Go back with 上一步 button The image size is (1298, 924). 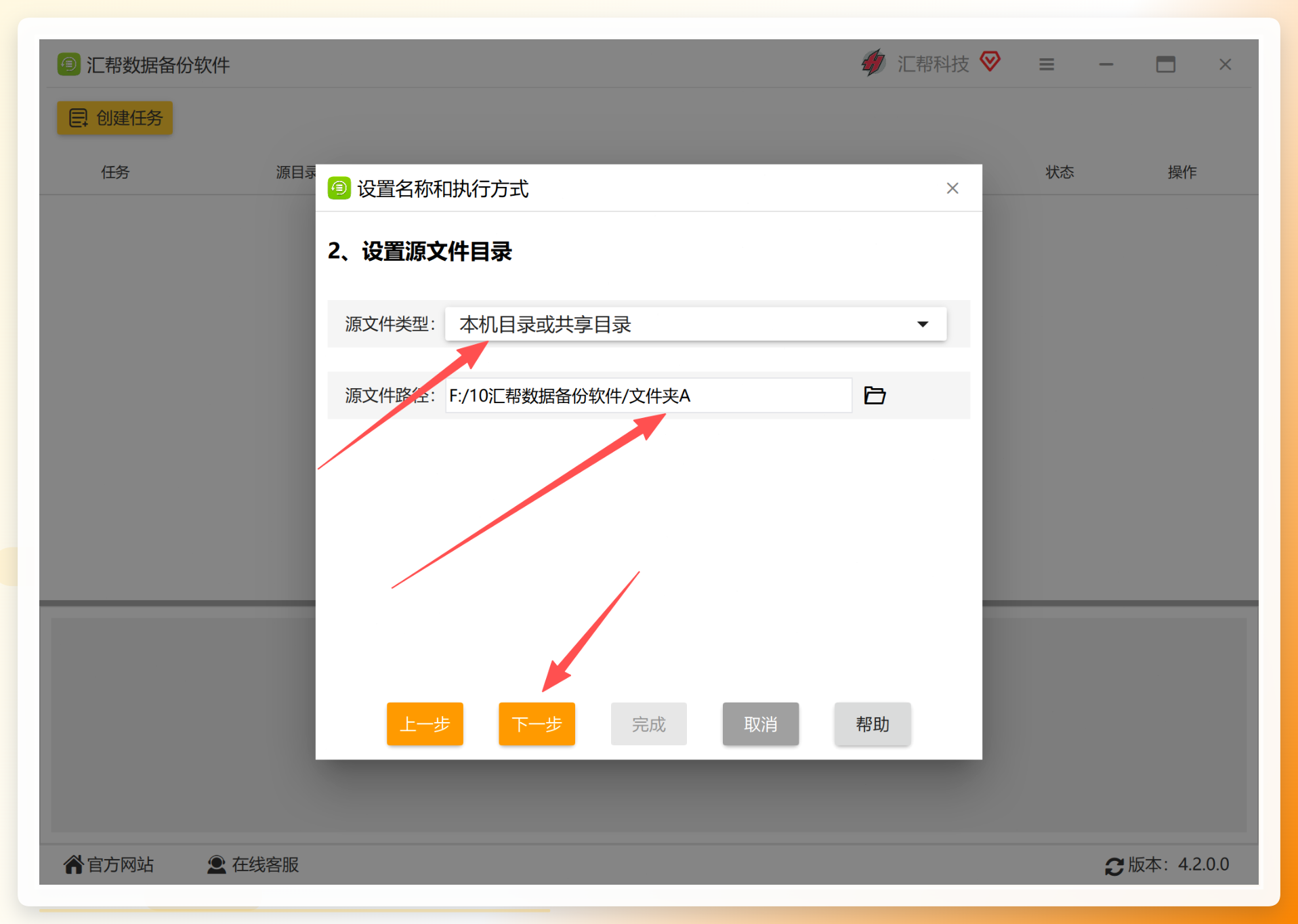pos(425,724)
